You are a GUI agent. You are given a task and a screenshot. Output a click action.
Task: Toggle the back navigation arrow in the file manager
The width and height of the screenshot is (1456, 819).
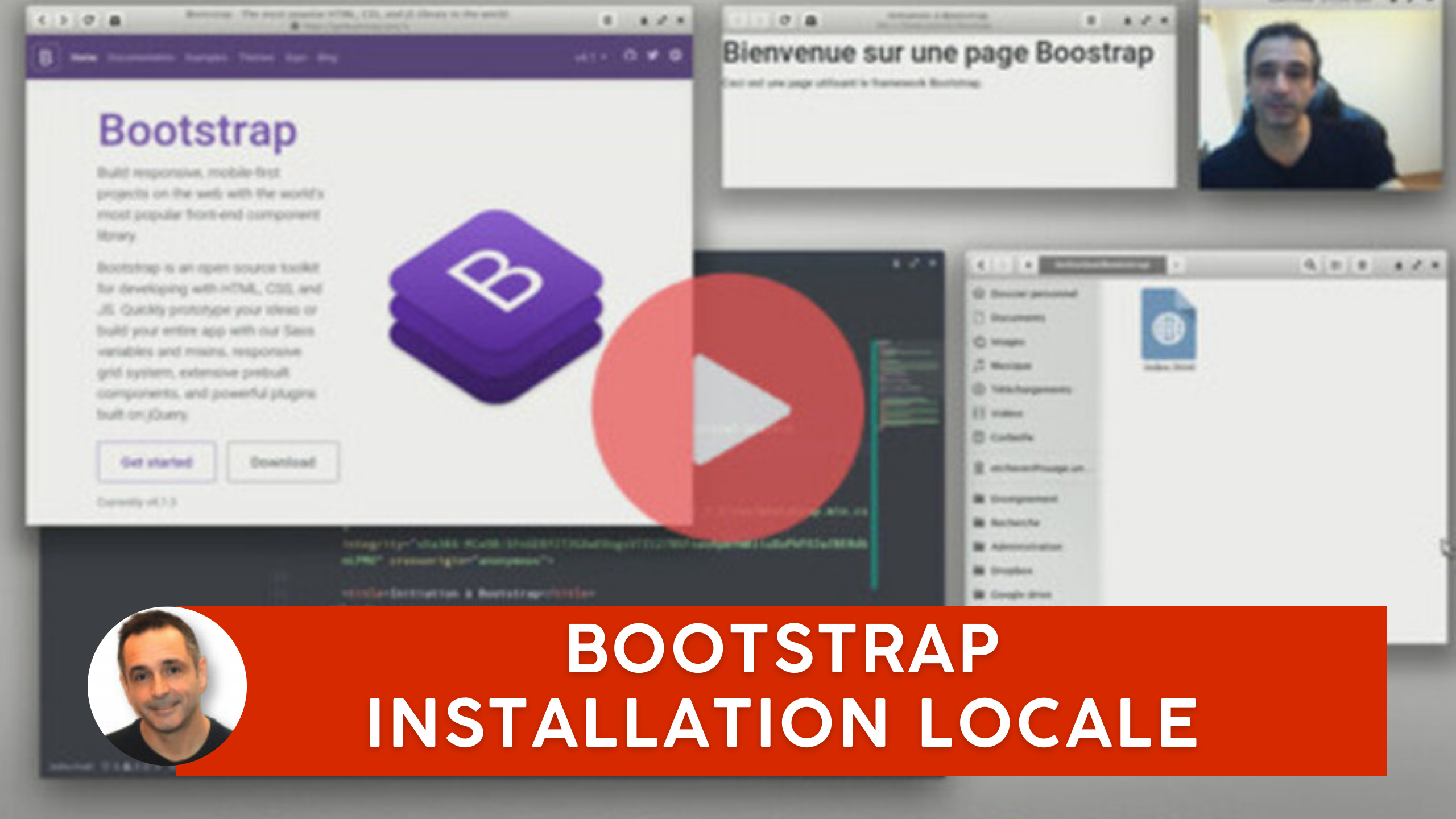980,264
